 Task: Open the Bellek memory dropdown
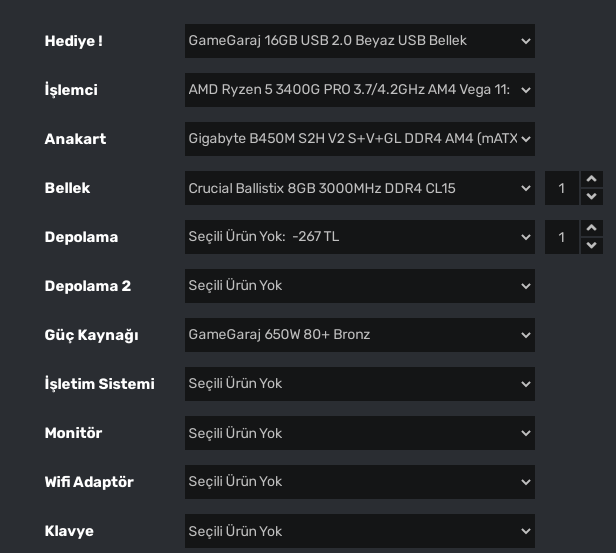359,188
